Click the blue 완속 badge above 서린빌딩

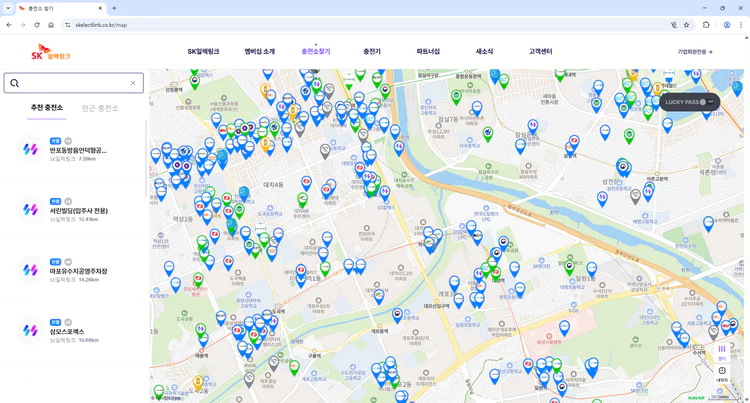point(55,201)
